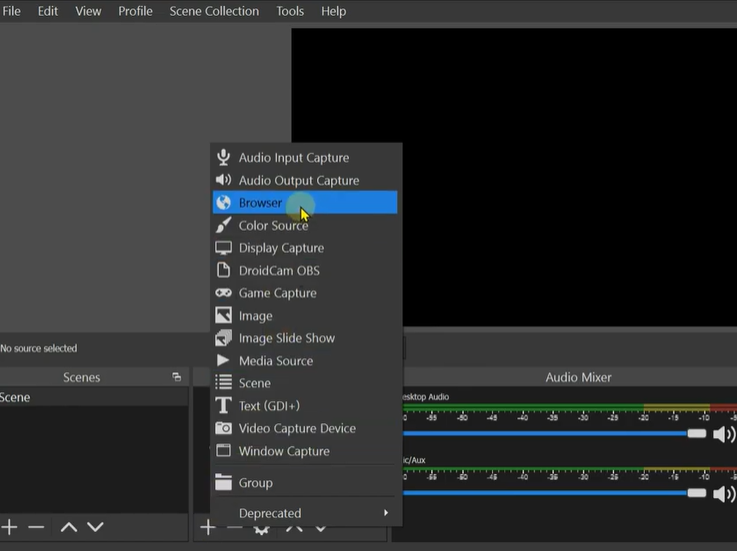Select the Scene row in the Scenes list

click(94, 397)
